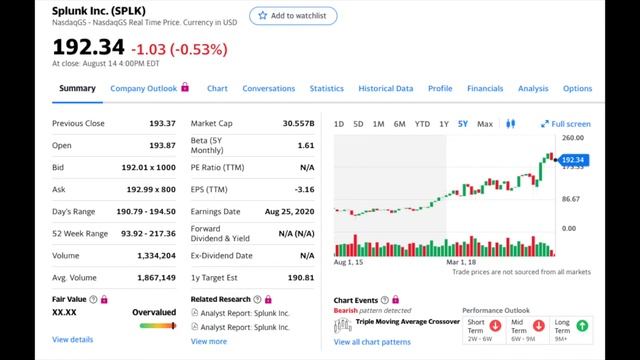Screen dimensions: 640x360
Task: Open the first Analyst Report: Splunk Inc. link
Action: coord(245,313)
